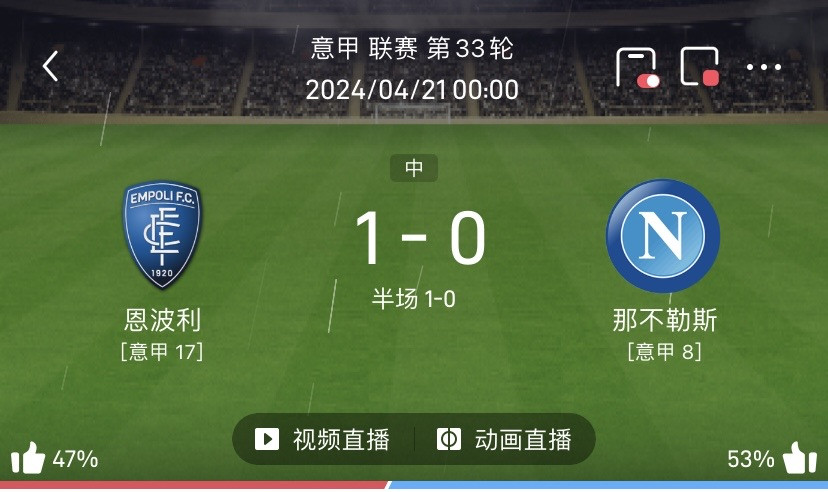The height and width of the screenshot is (492, 828).
Task: Tap the pitch icon for 动画直播
Action: (x=449, y=439)
